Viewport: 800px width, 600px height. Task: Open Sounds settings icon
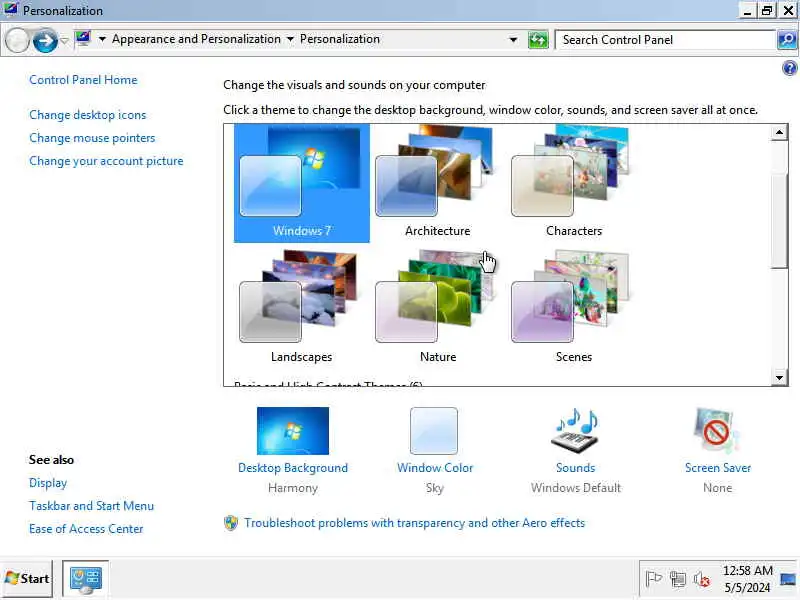576,431
